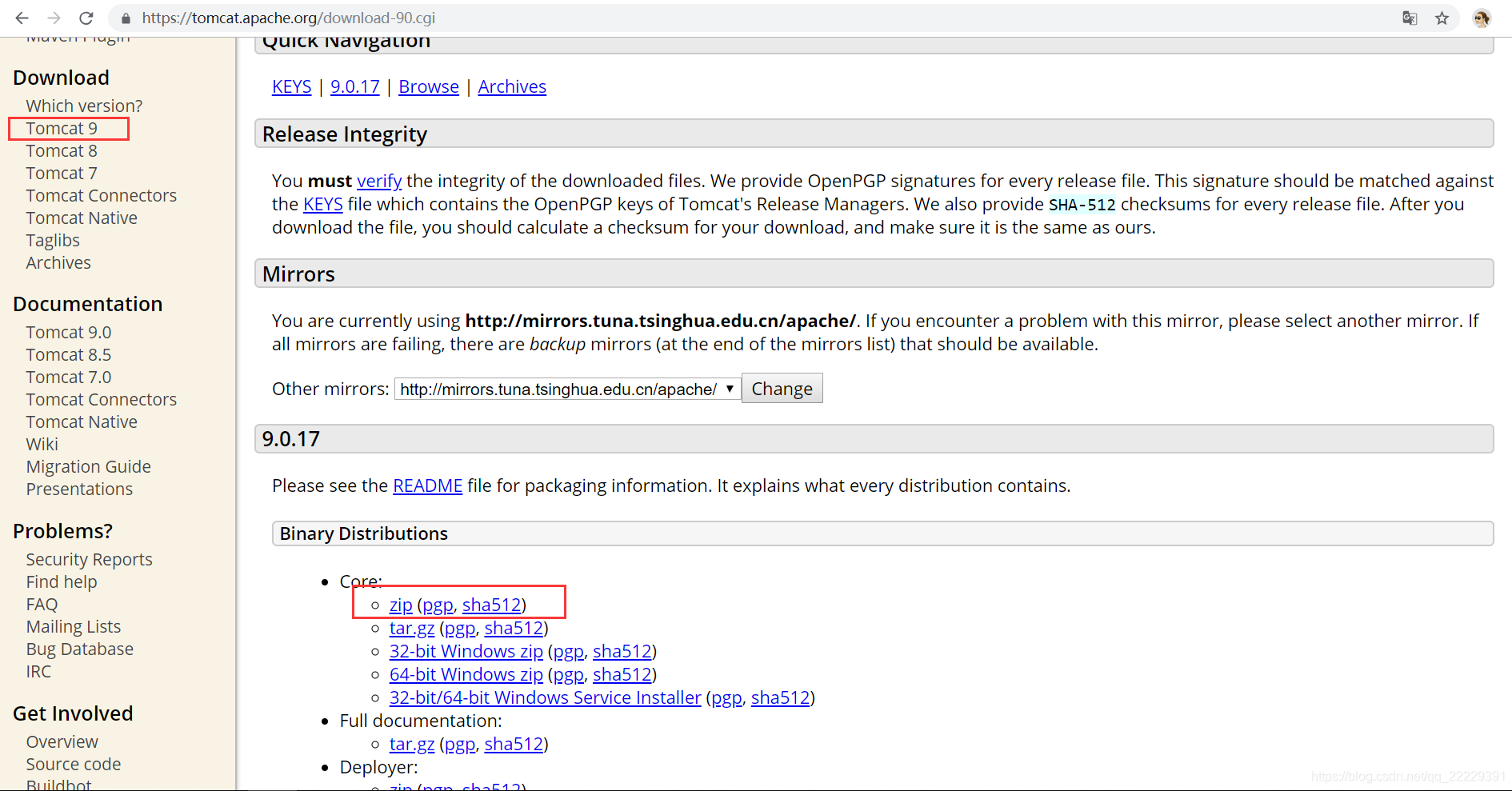Select Tomcat 7 in Download sidebar
Screen dimensions: 1512x791
62,173
